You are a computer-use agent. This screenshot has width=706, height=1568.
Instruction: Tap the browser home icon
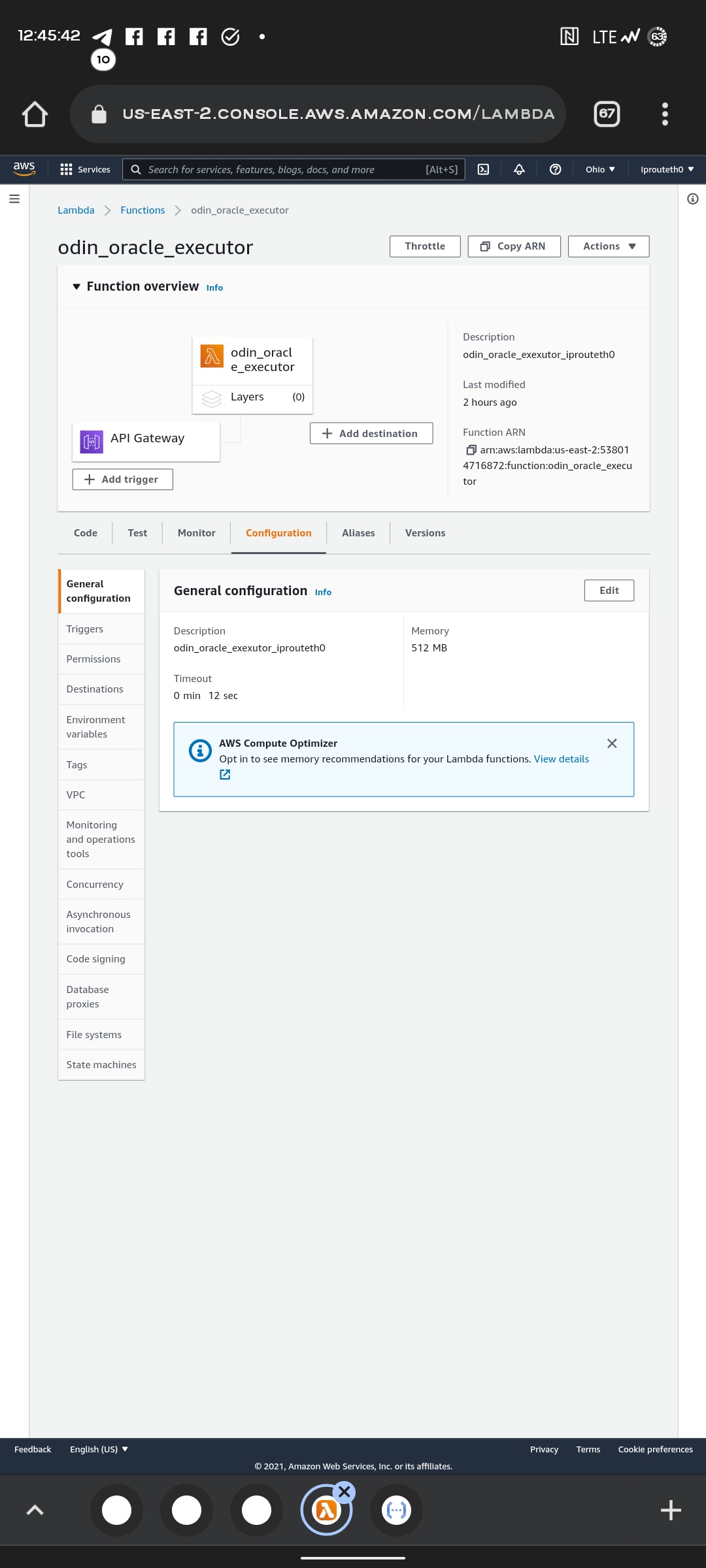point(35,114)
